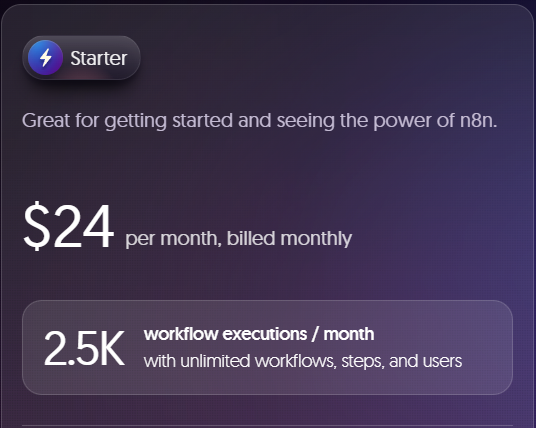Viewport: 536px width, 428px height.
Task: Click the word 'monthly' after the price
Action: (316, 239)
